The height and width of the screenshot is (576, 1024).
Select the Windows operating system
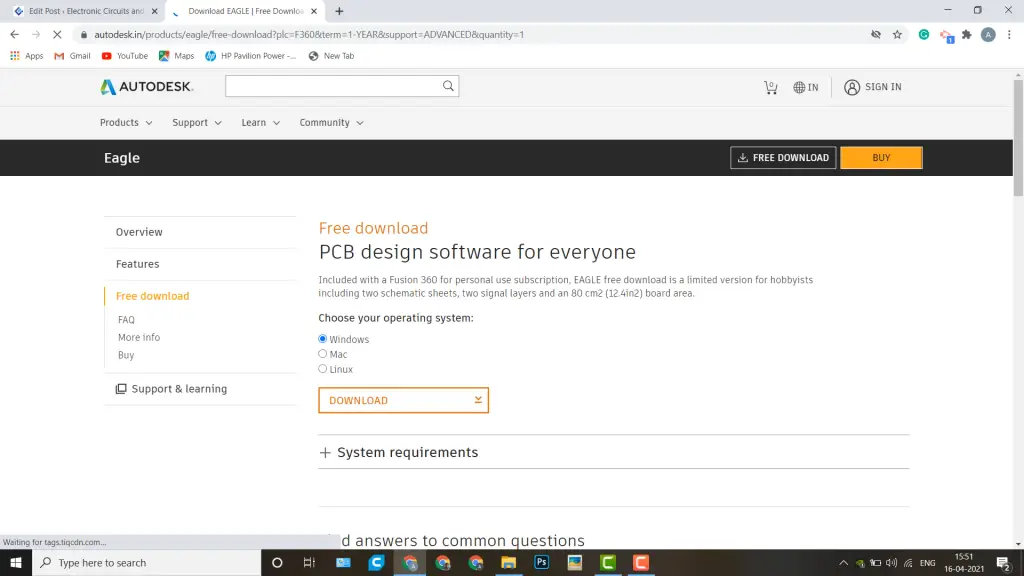tap(323, 339)
